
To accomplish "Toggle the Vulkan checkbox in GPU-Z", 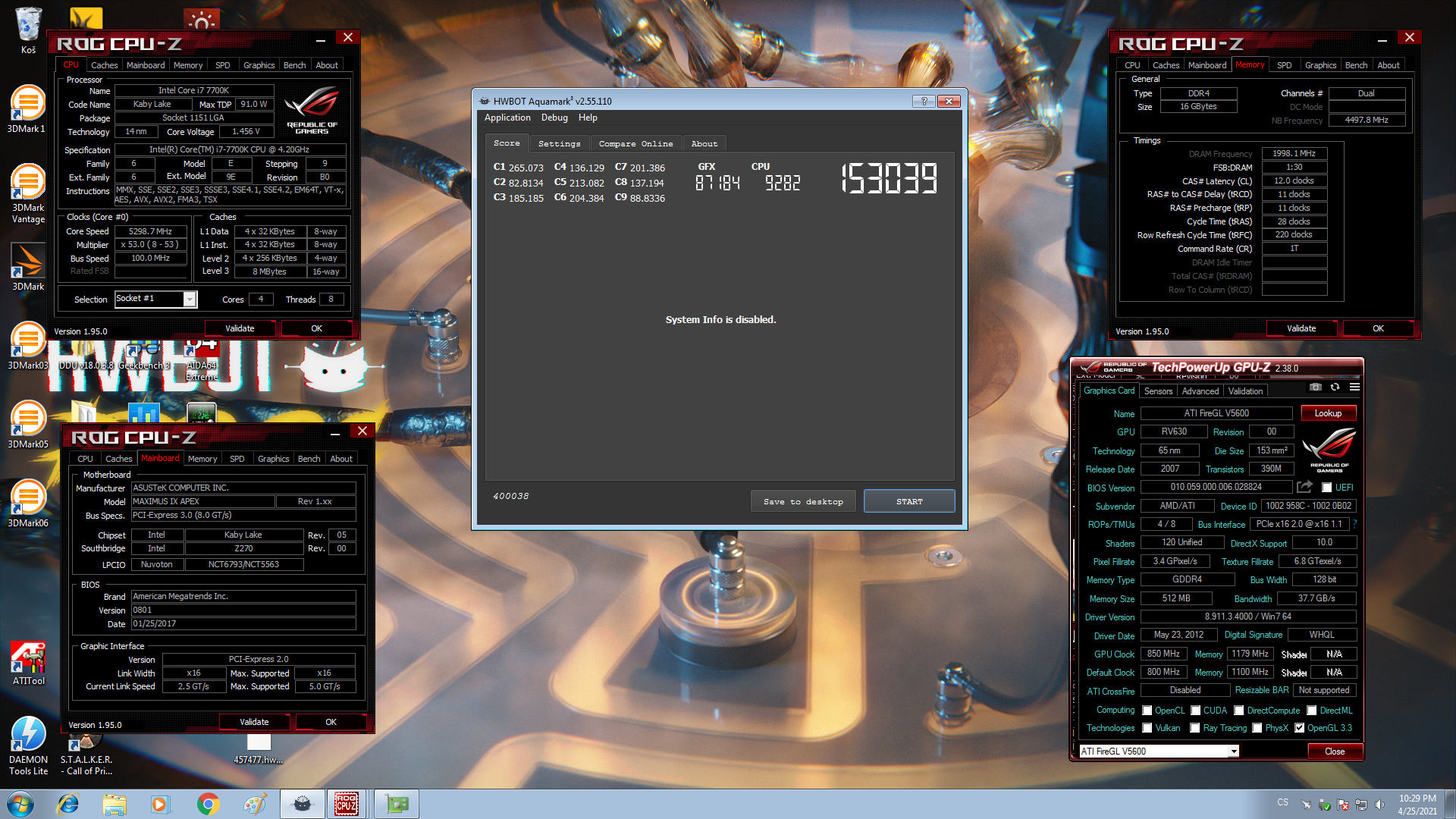I will pyautogui.click(x=1147, y=728).
